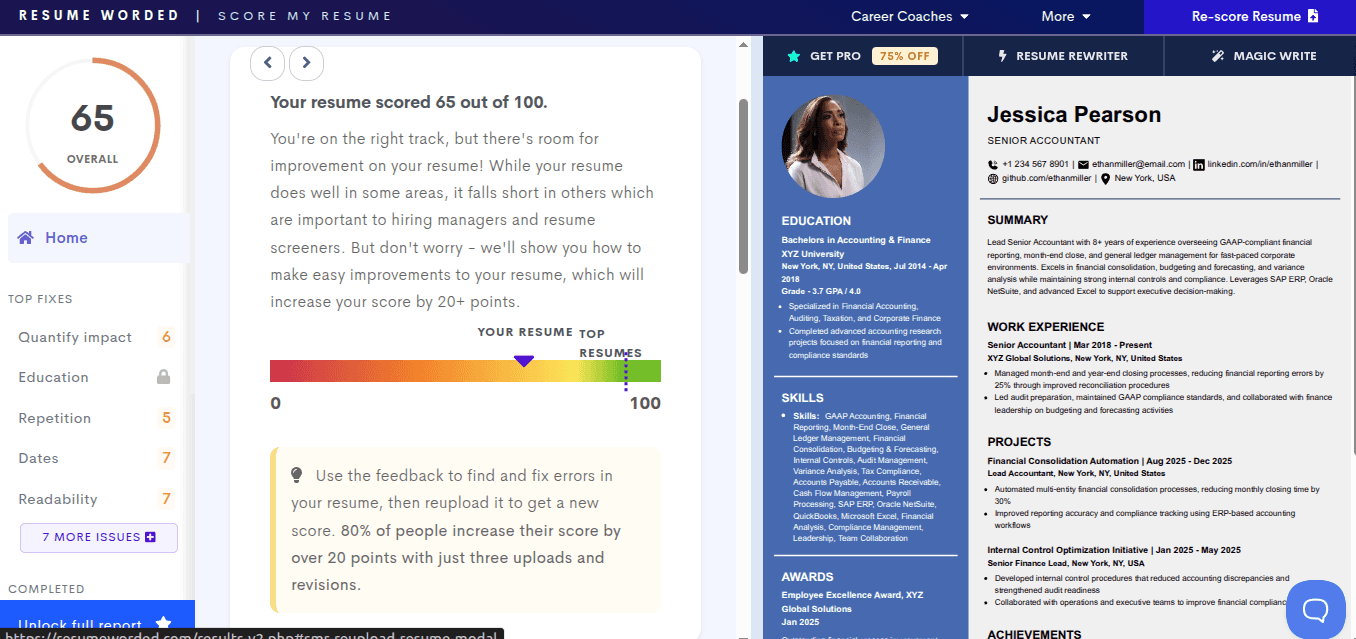This screenshot has width=1356, height=639.
Task: Click the 75% OFF badge
Action: pos(905,56)
